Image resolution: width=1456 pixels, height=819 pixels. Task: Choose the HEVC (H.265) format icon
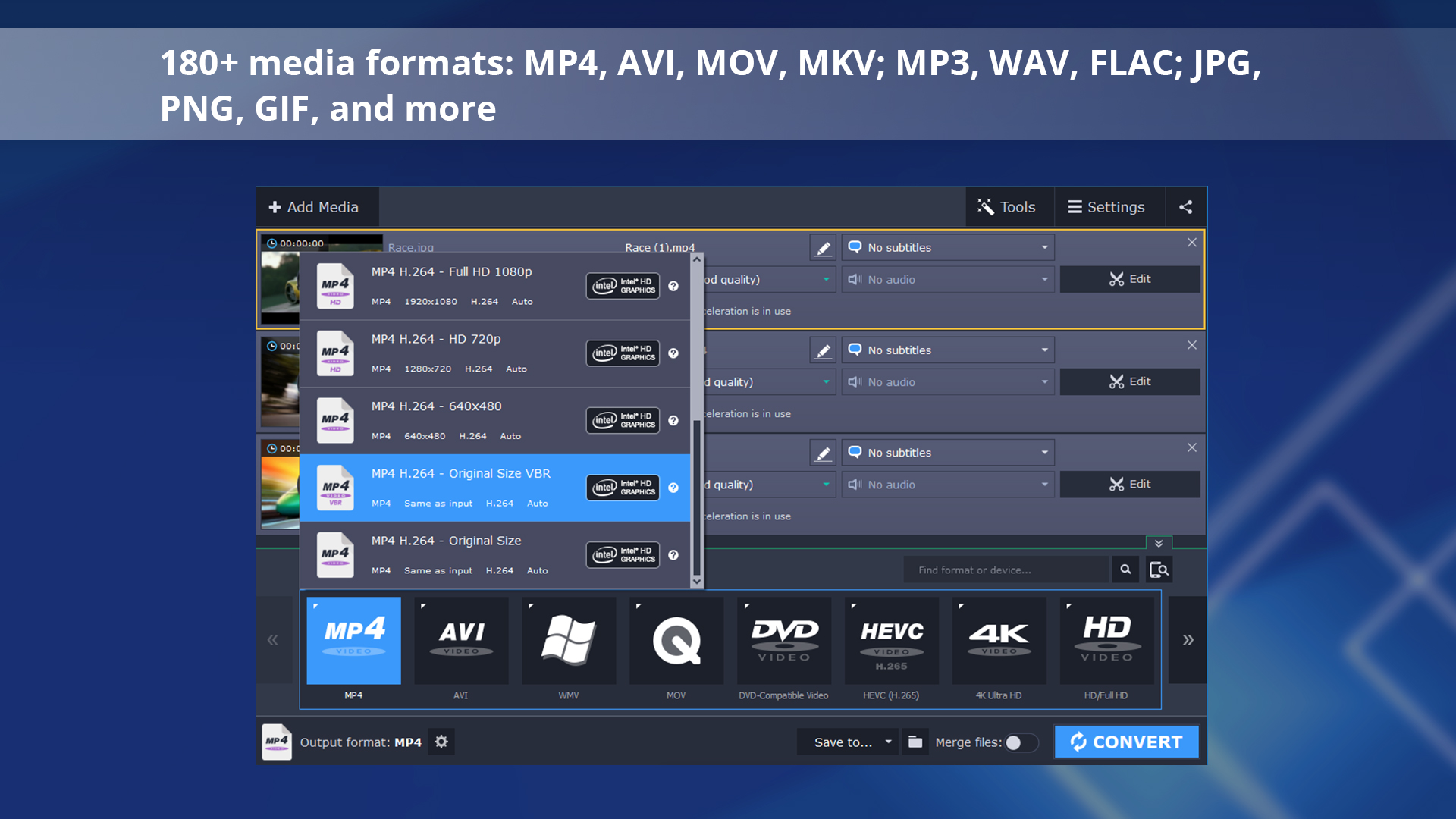(891, 640)
